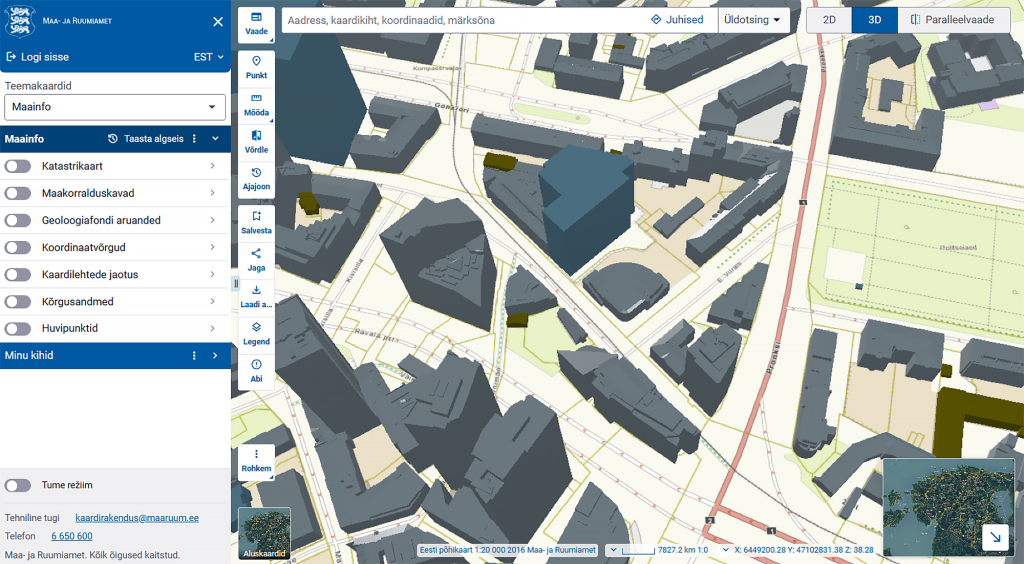The width and height of the screenshot is (1024, 564).
Task: Click the X Y Z coordinates readout
Action: point(803,550)
